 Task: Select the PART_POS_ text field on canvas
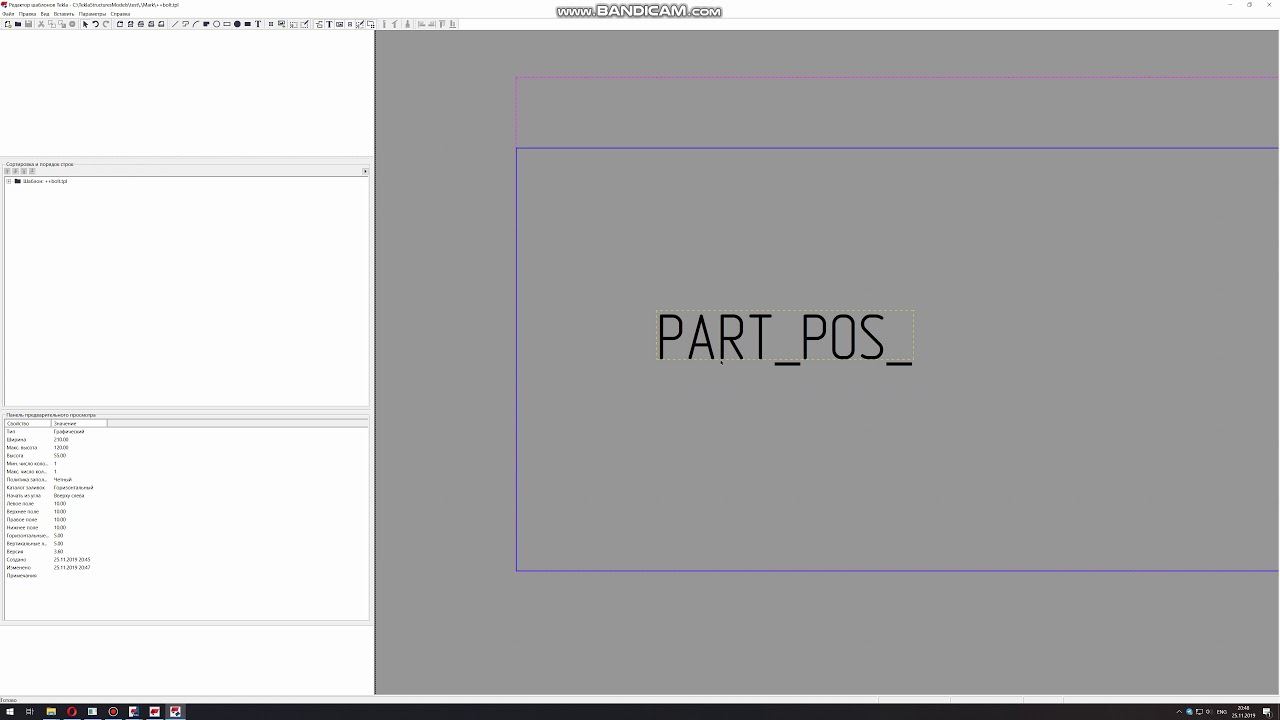point(785,336)
